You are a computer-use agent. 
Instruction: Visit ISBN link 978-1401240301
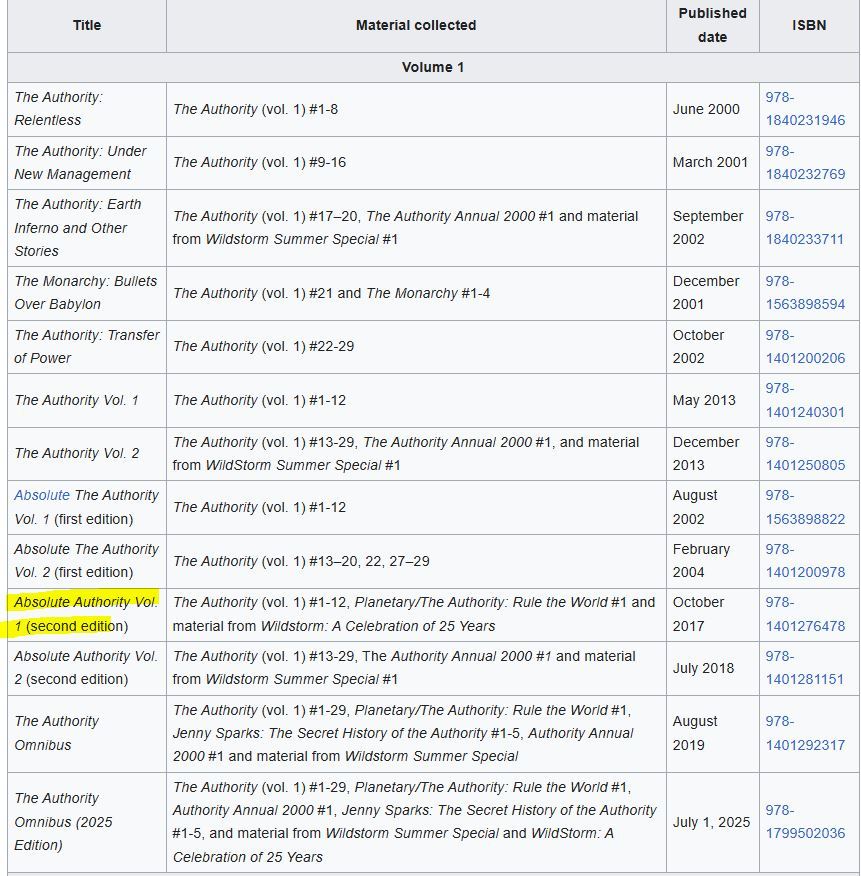point(805,400)
